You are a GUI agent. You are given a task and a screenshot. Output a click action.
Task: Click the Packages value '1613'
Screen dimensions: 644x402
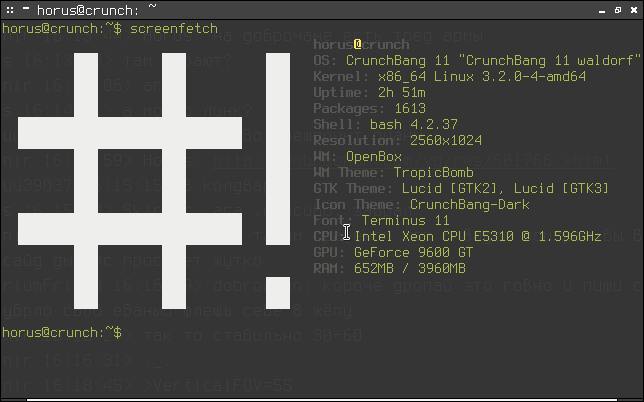coord(410,108)
